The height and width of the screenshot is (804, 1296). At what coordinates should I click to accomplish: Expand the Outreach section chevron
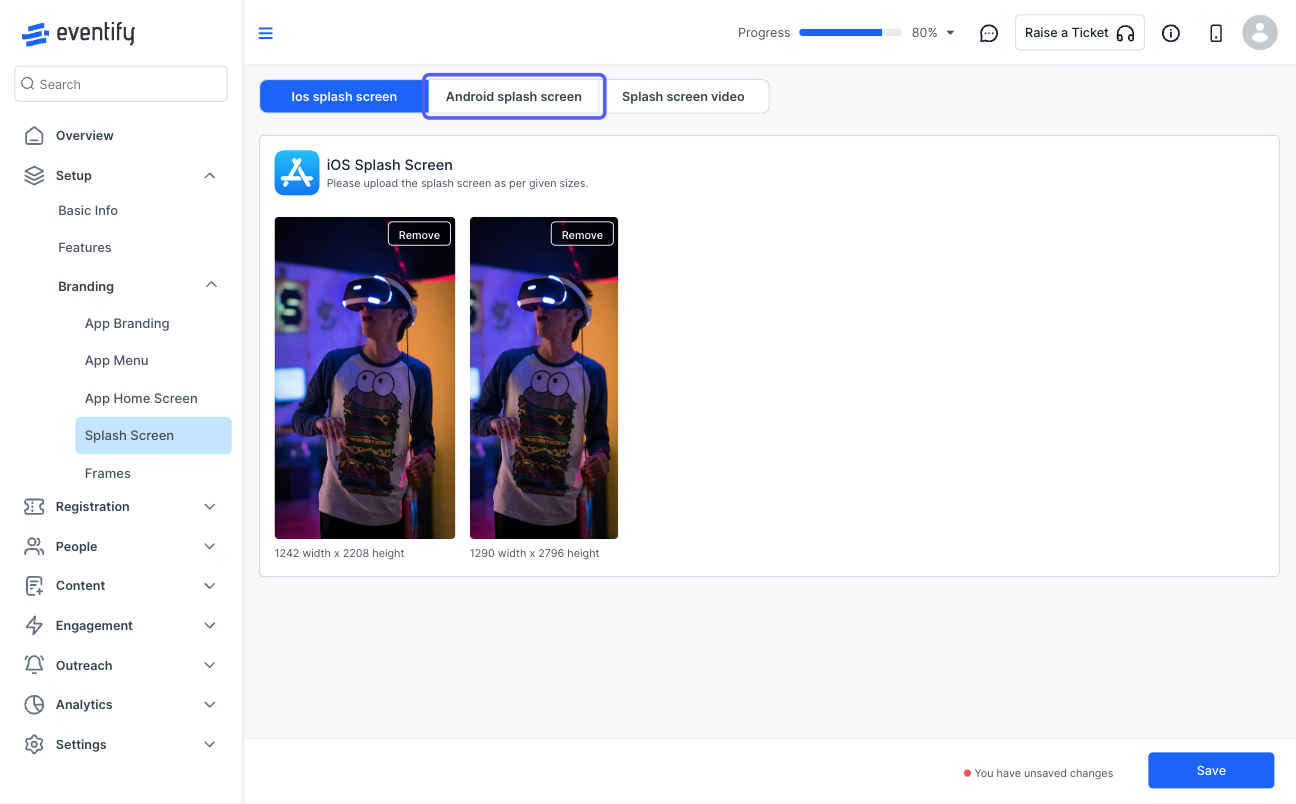[209, 665]
